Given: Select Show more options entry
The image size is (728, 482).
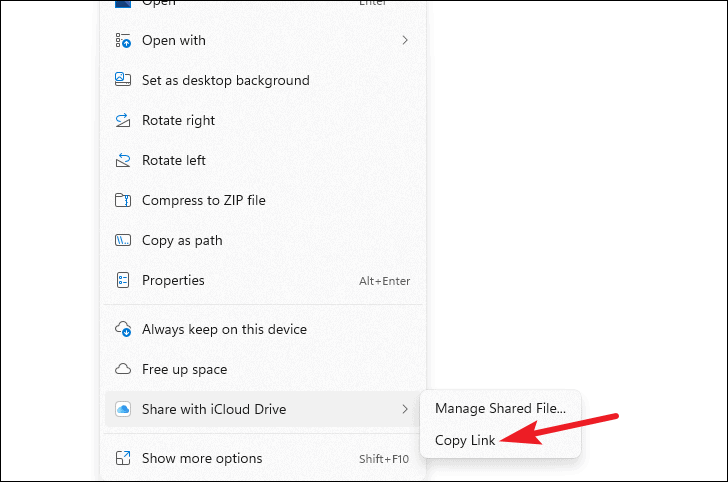Looking at the screenshot, I should (x=263, y=458).
